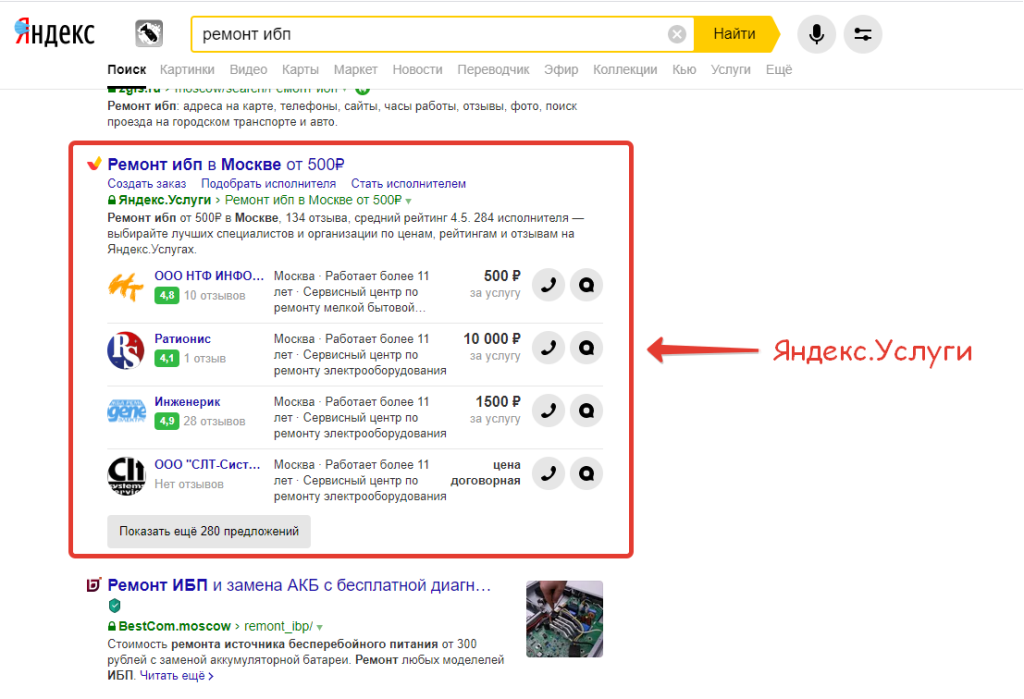Image resolution: width=1024 pixels, height=699 pixels.
Task: Open the Ещё more menu
Action: point(778,69)
